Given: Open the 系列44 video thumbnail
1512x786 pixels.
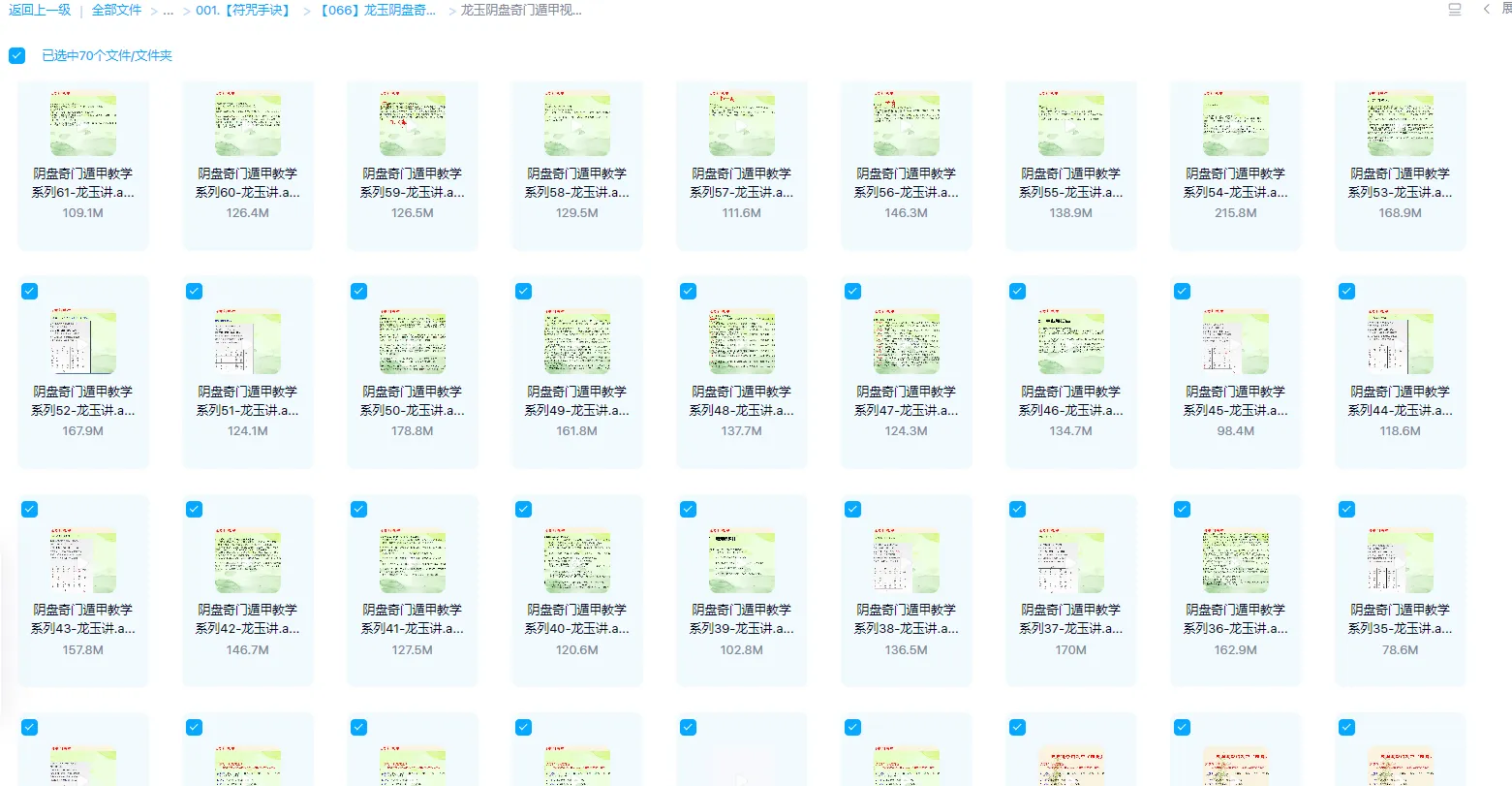Looking at the screenshot, I should [x=1401, y=341].
